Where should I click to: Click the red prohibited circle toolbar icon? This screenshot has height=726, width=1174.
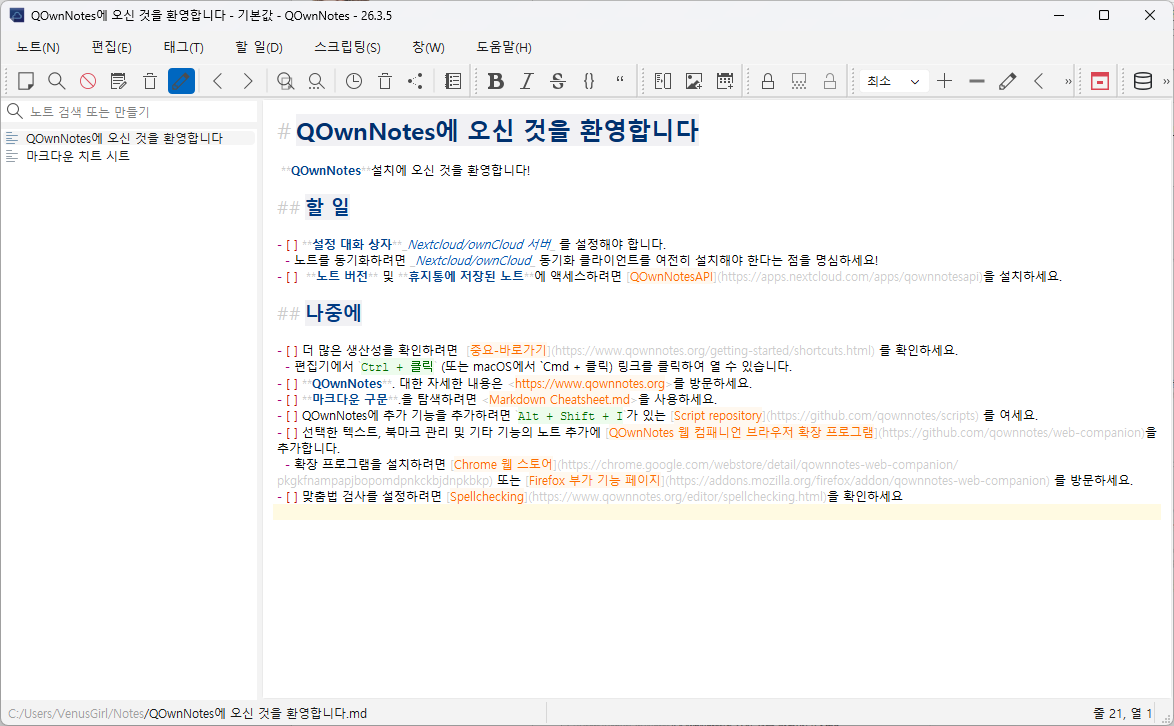pos(88,81)
